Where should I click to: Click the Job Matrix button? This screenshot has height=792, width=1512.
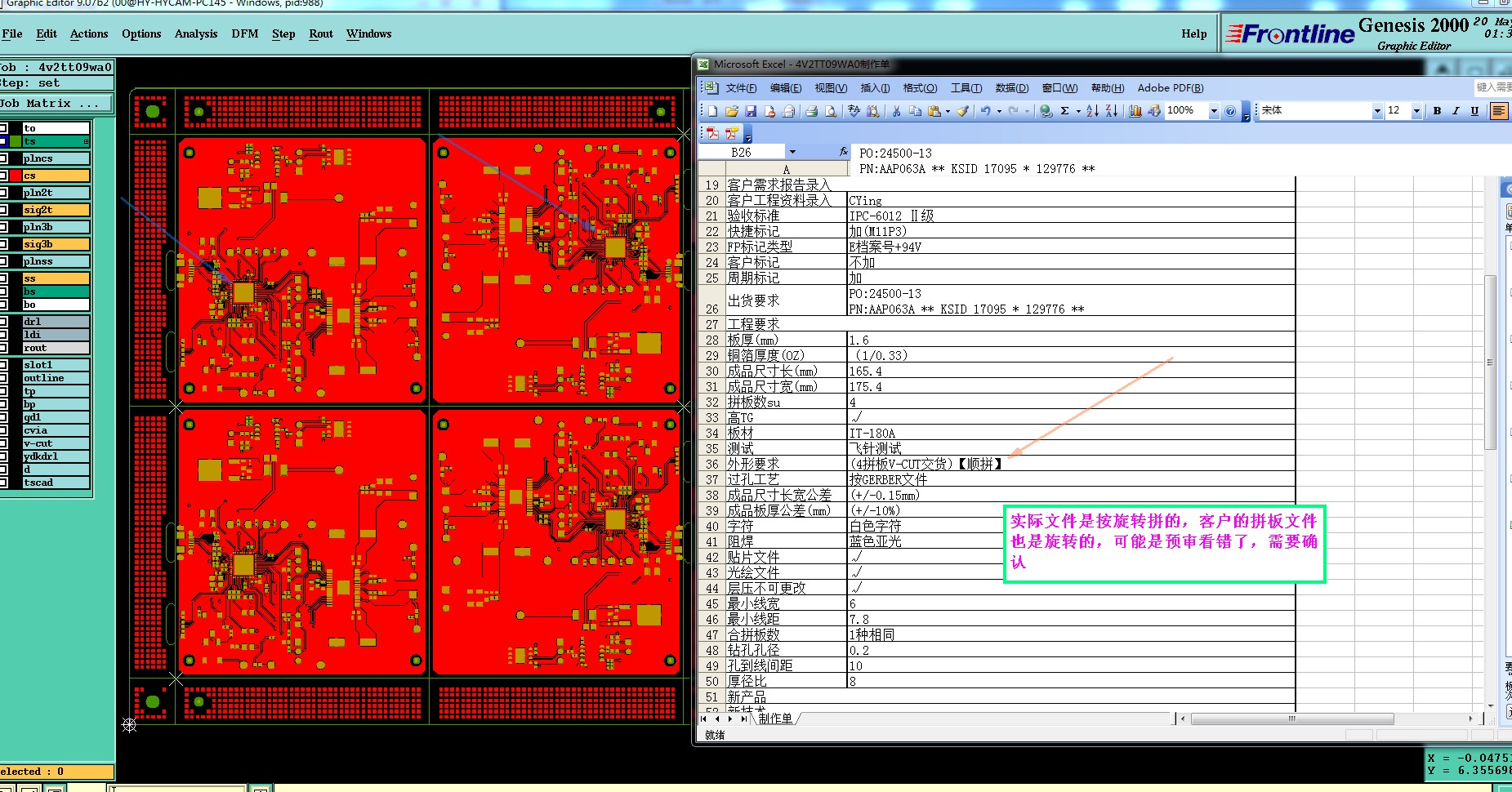click(56, 104)
